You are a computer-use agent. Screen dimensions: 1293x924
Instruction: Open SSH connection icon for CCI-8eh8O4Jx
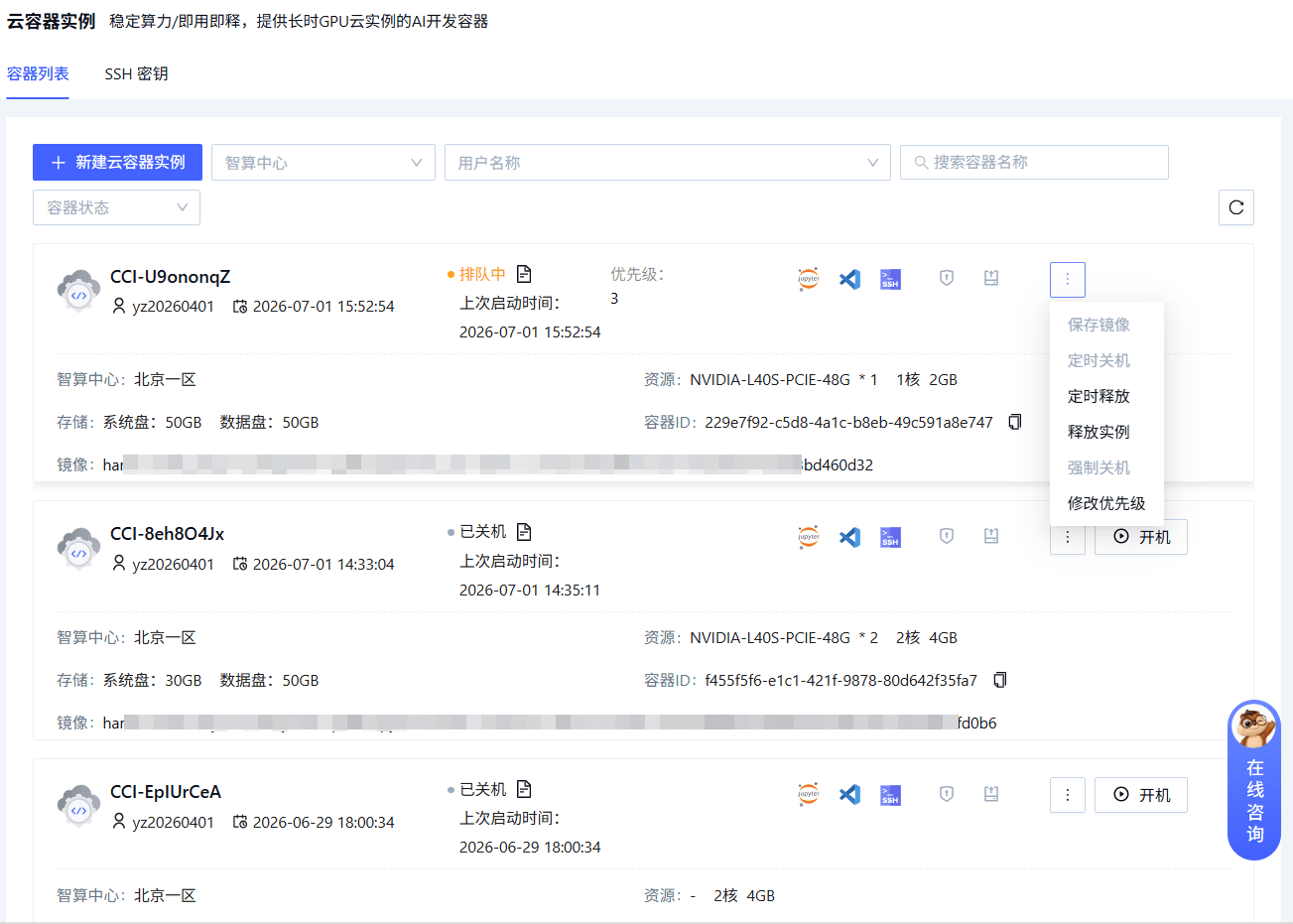click(890, 537)
